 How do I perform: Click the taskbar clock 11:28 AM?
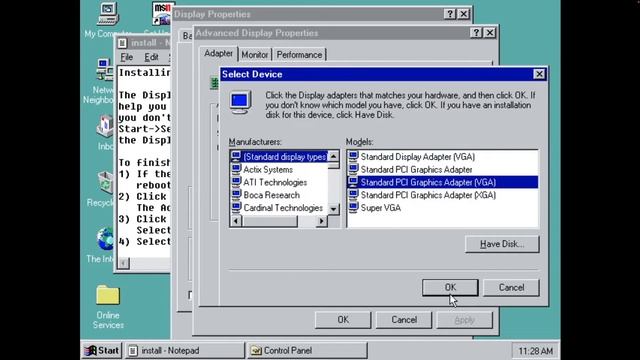click(x=536, y=351)
